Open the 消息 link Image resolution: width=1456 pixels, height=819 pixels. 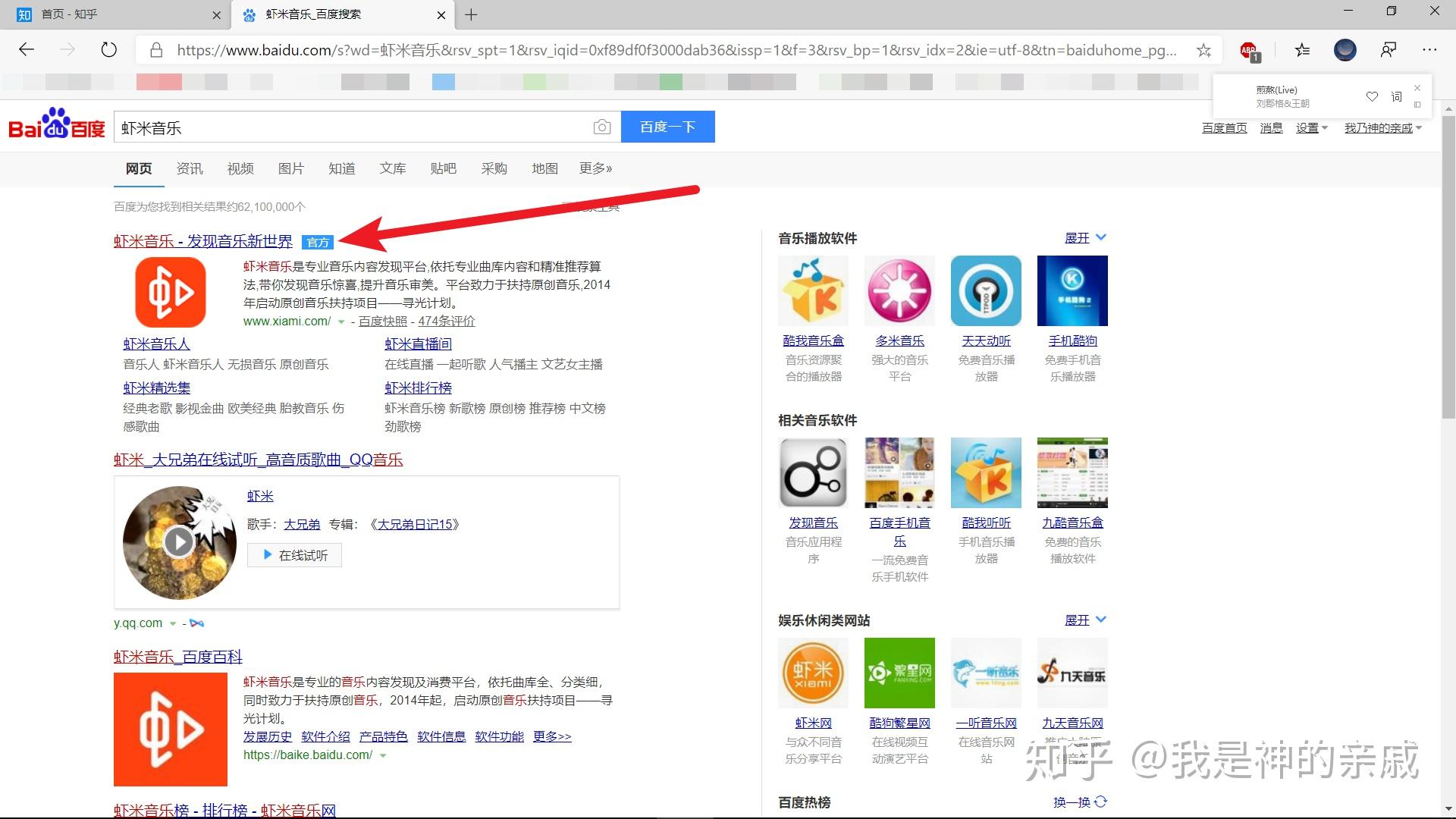pos(1272,128)
